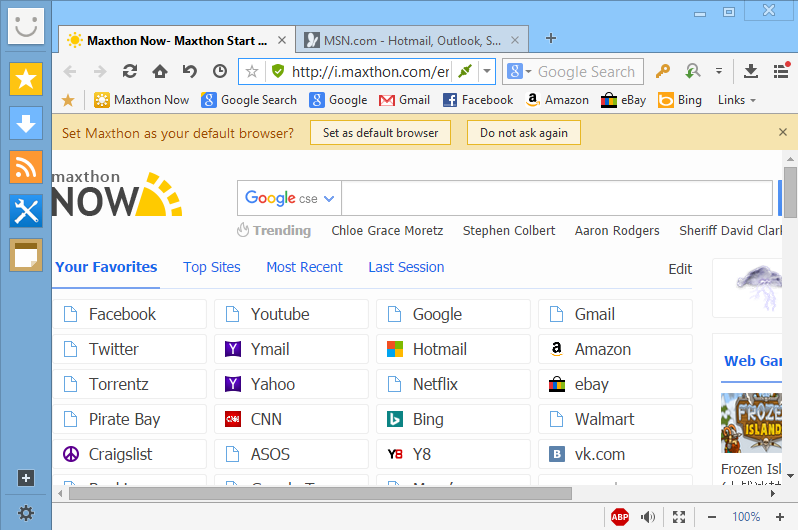Open the favorites bar star icon

click(x=68, y=100)
